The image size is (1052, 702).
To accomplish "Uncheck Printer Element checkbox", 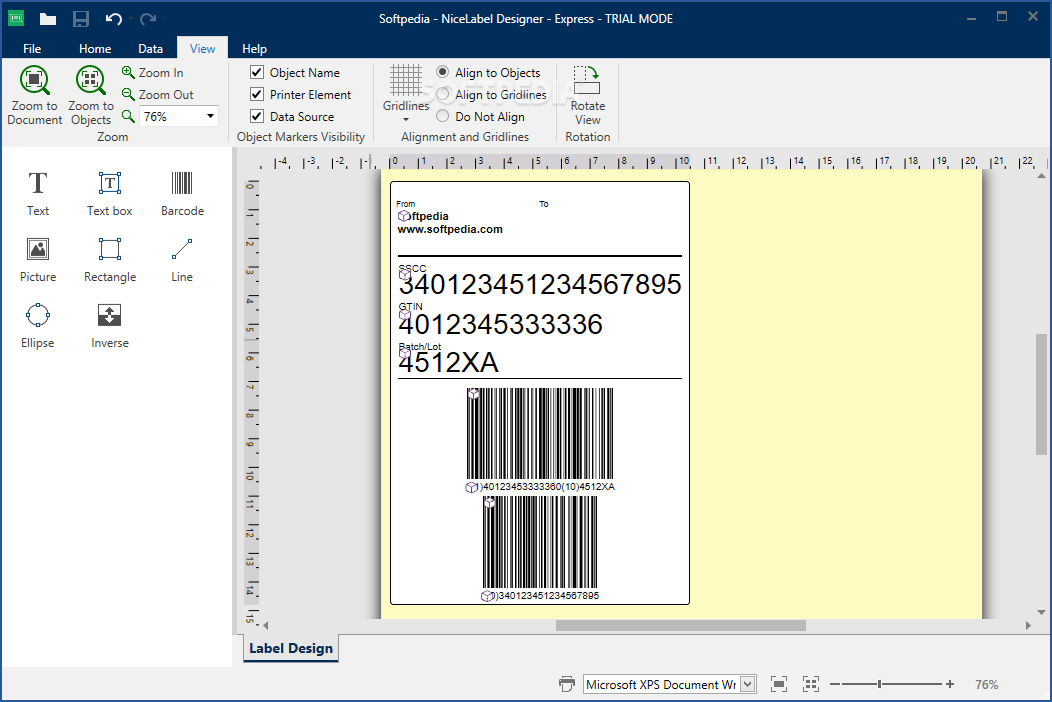I will click(257, 94).
